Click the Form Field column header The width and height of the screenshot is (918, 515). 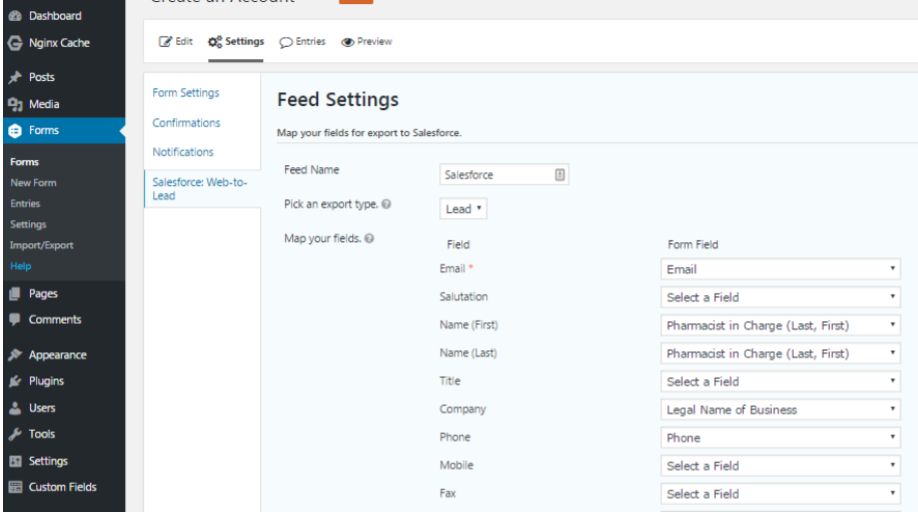tap(693, 245)
